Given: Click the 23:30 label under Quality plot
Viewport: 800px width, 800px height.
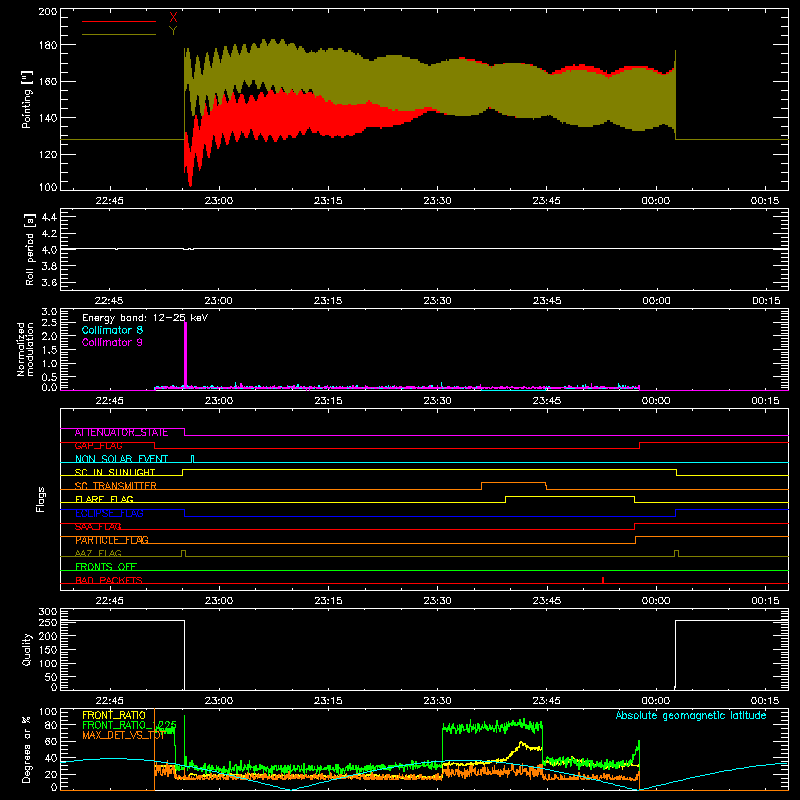Looking at the screenshot, I should click(x=437, y=701).
